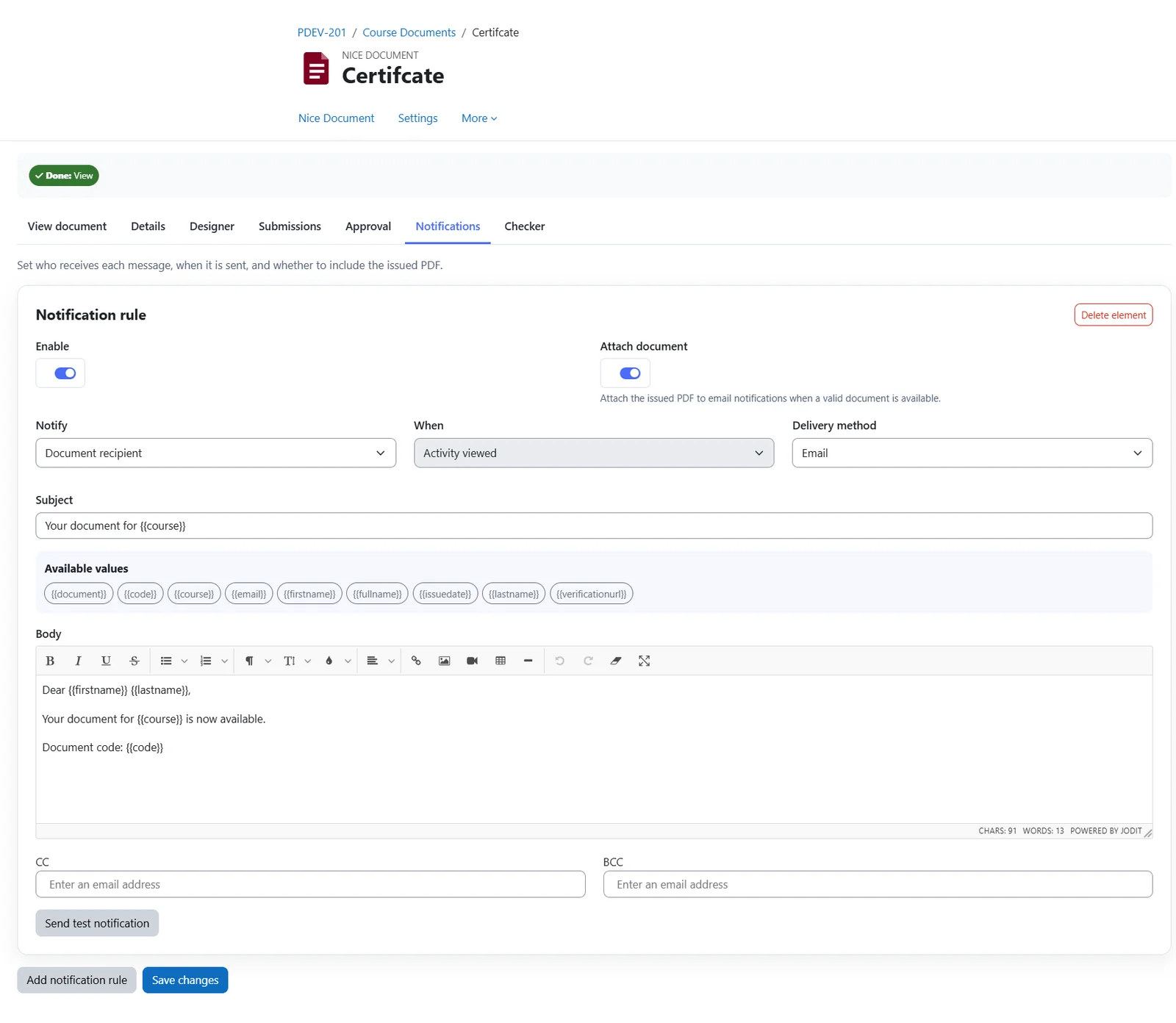Open the paragraph format tool

pyautogui.click(x=249, y=661)
